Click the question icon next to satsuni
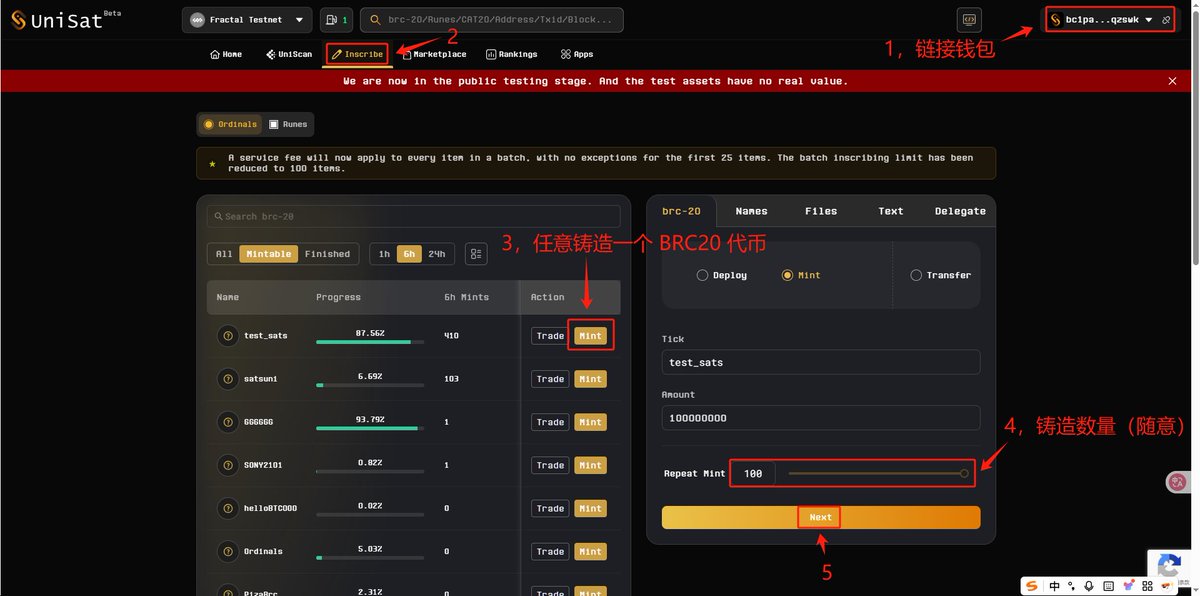This screenshot has width=1200, height=596. point(228,379)
